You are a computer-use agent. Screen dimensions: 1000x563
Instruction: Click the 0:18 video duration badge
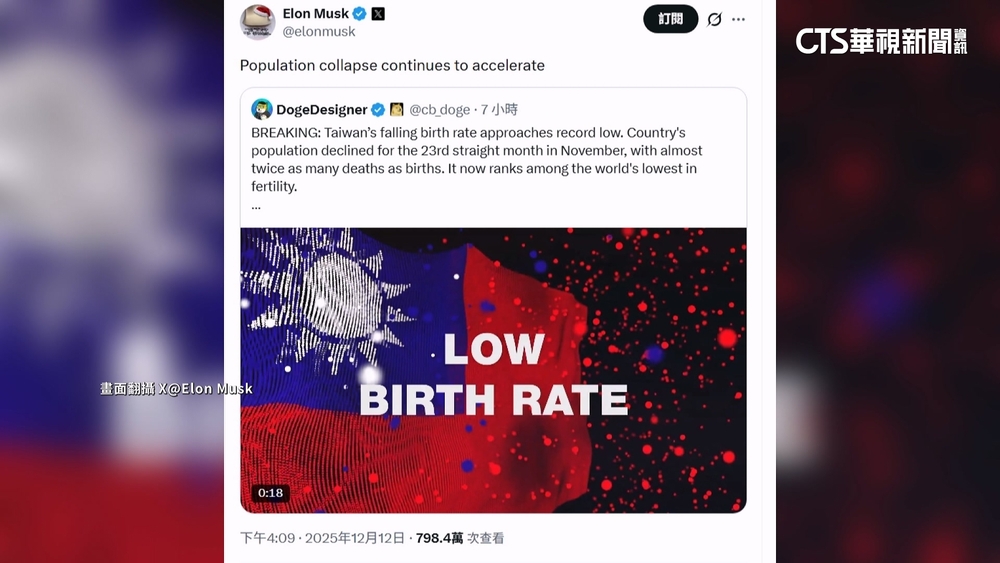click(x=270, y=493)
